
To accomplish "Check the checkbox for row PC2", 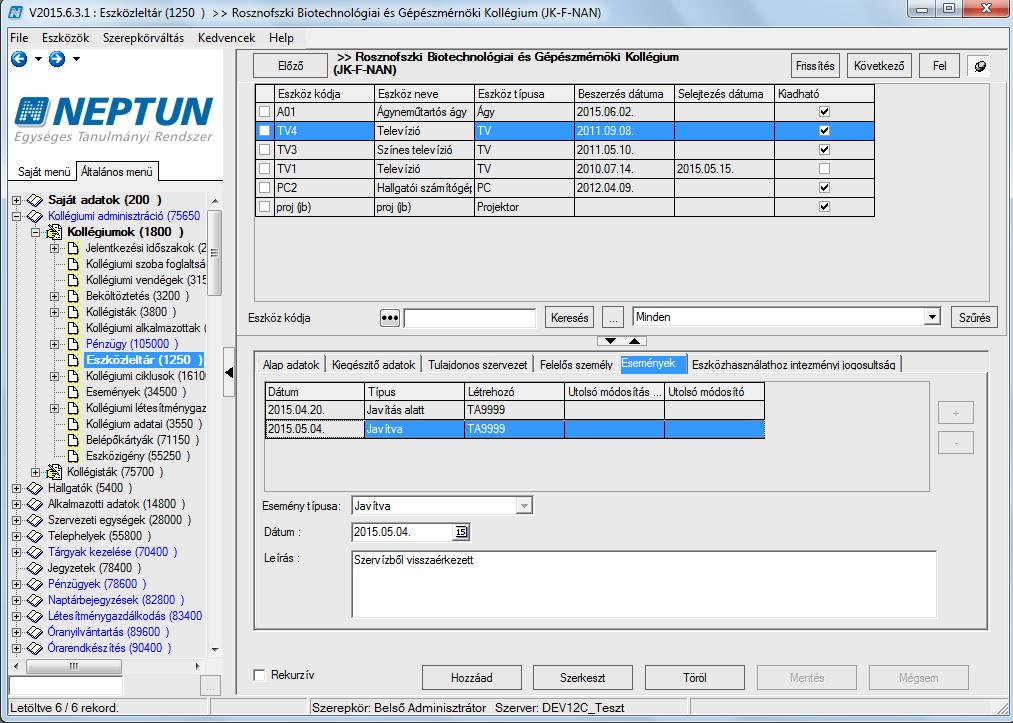I will coord(264,188).
